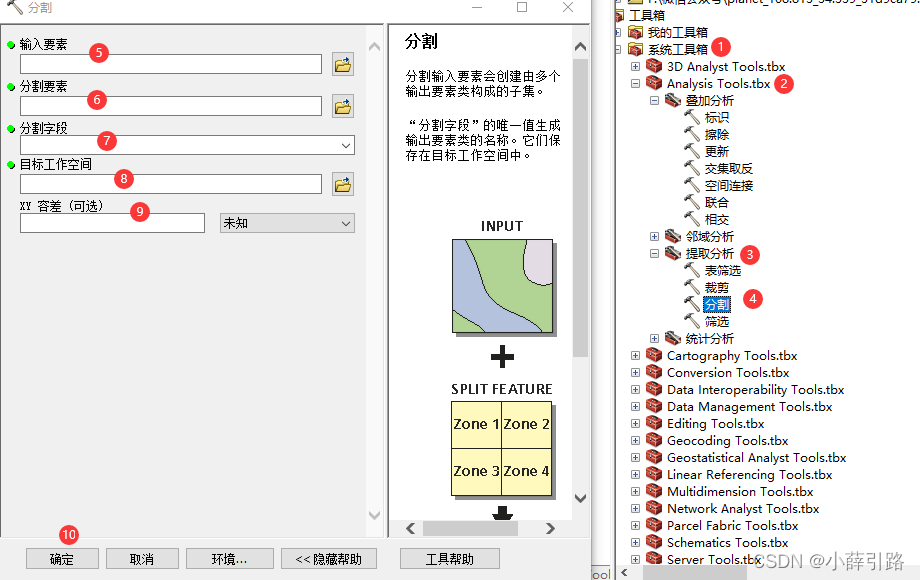Image resolution: width=920 pixels, height=580 pixels.
Task: Click parameter pane scroll down arrow
Action: pyautogui.click(x=374, y=515)
